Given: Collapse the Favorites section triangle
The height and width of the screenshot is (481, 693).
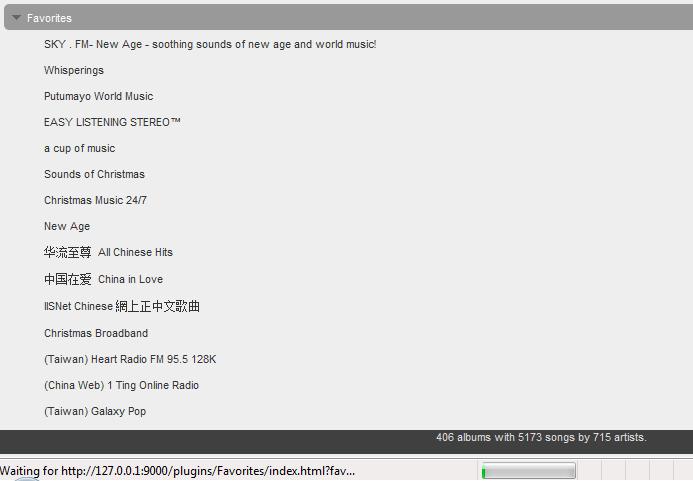Looking at the screenshot, I should coord(16,18).
